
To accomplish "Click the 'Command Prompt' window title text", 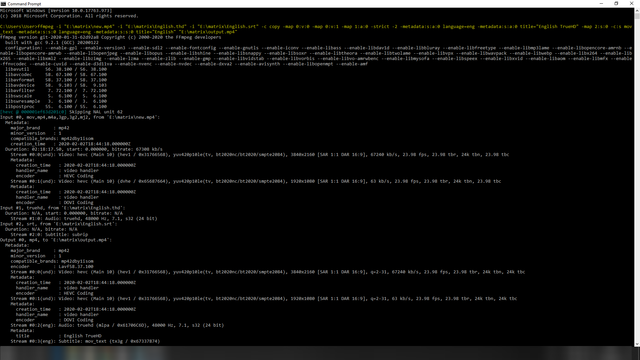I will (24, 4).
